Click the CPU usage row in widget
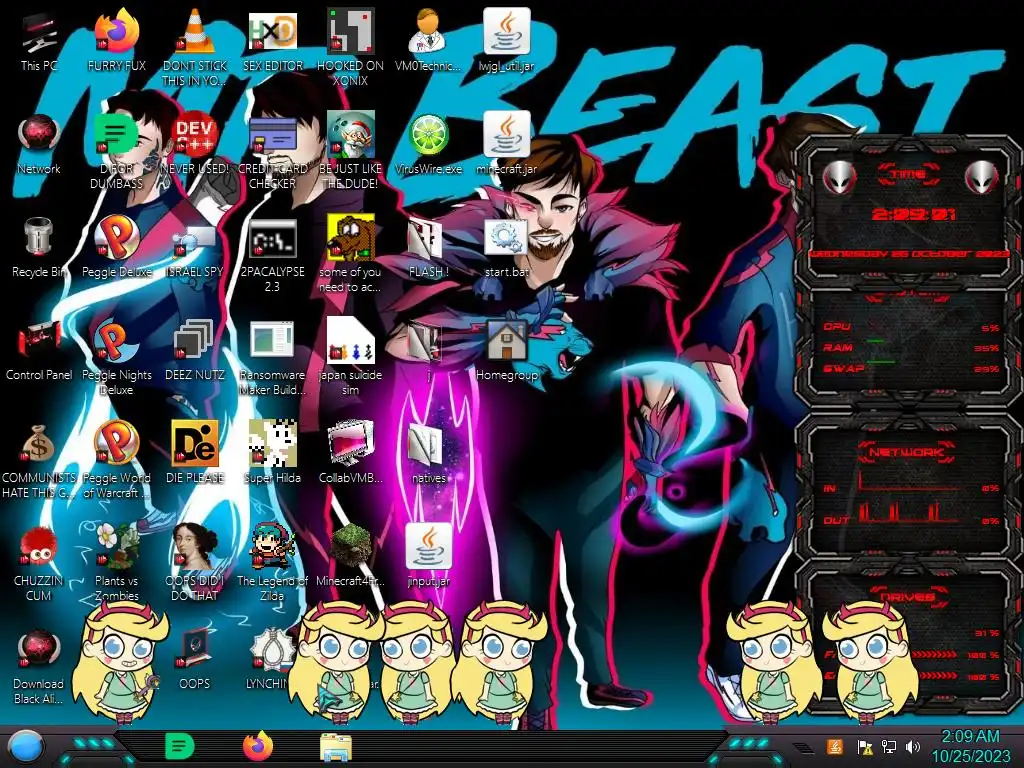The height and width of the screenshot is (768, 1024). pyautogui.click(x=910, y=327)
